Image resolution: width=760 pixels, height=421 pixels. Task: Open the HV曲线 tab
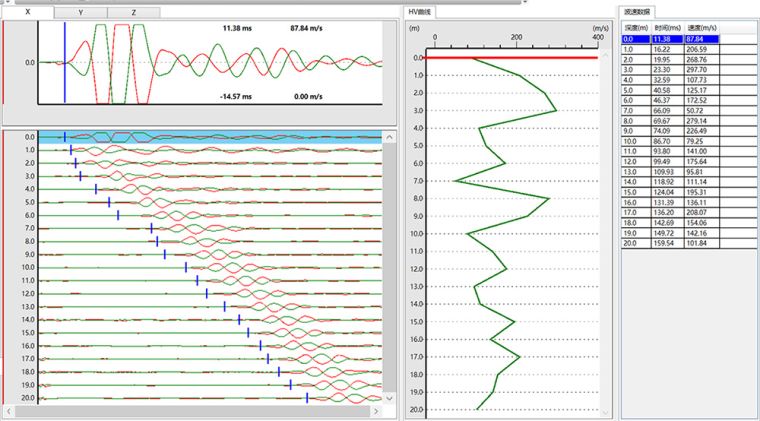pyautogui.click(x=421, y=11)
